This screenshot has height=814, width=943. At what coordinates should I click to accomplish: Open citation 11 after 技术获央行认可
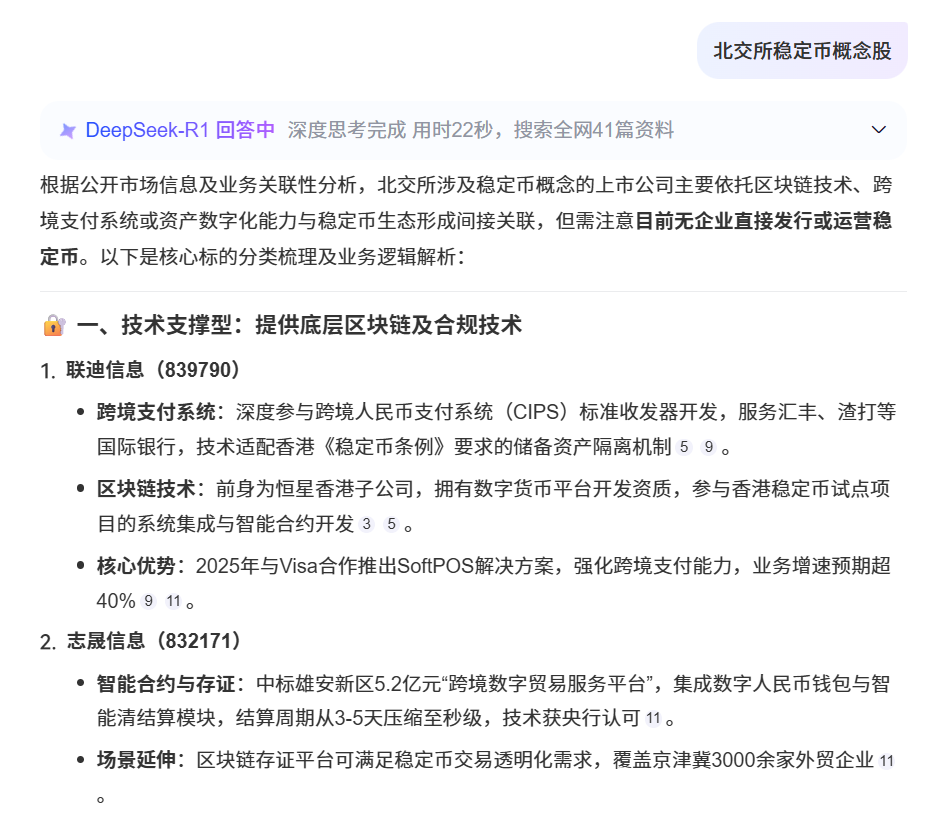[x=653, y=718]
